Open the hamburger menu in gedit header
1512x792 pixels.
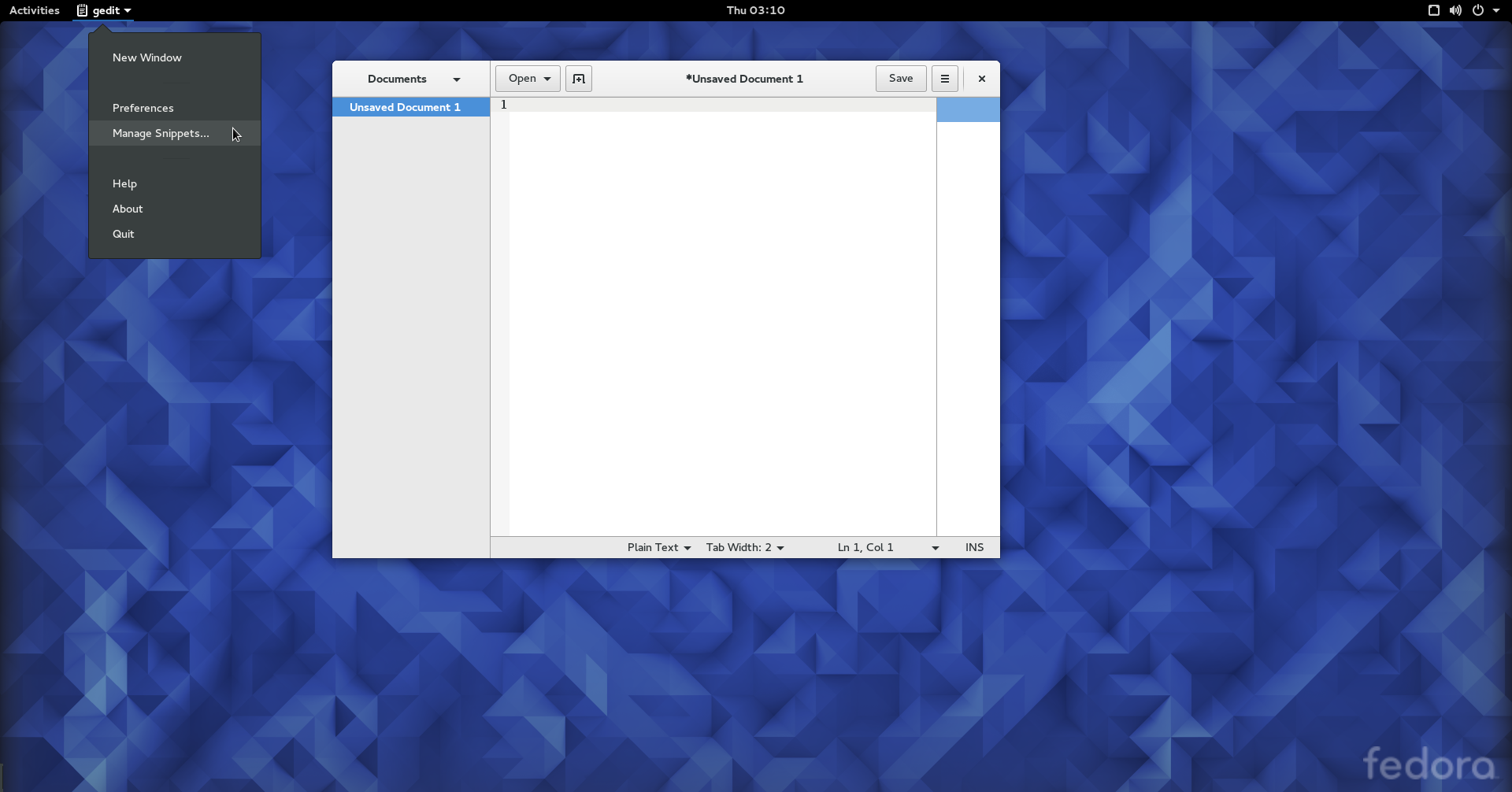pyautogui.click(x=944, y=79)
